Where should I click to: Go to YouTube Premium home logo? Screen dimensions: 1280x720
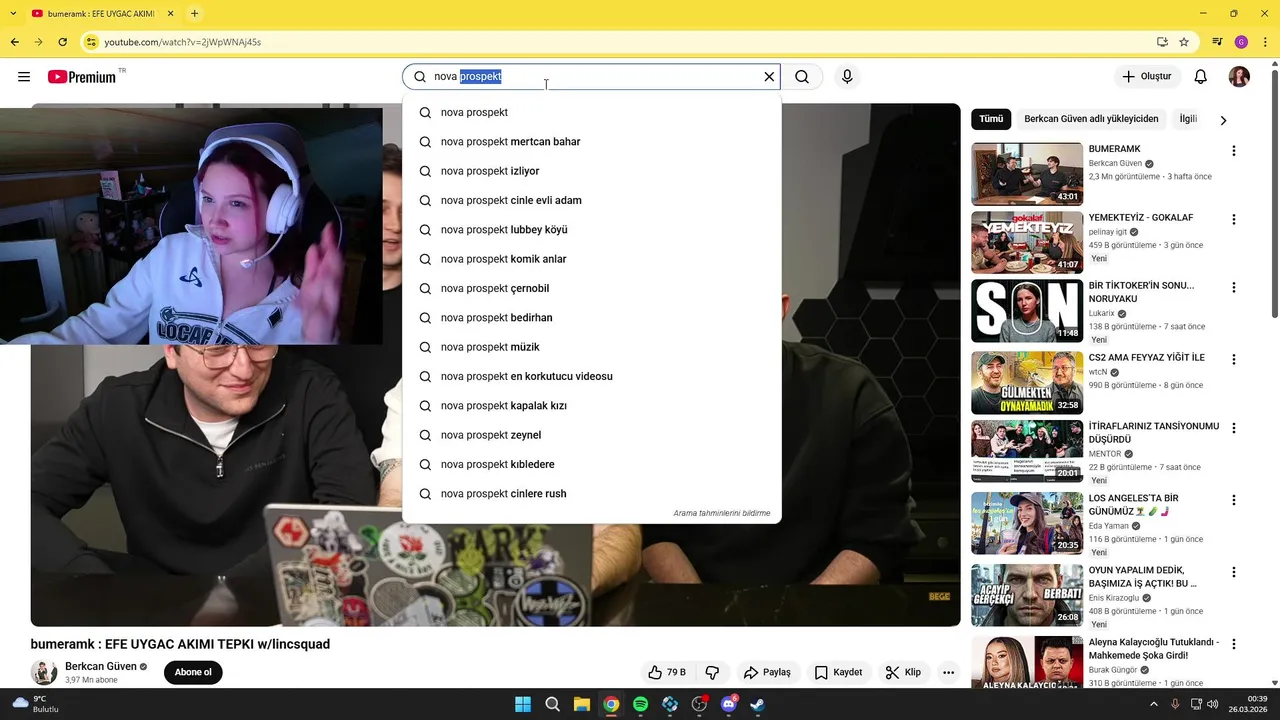pyautogui.click(x=82, y=77)
